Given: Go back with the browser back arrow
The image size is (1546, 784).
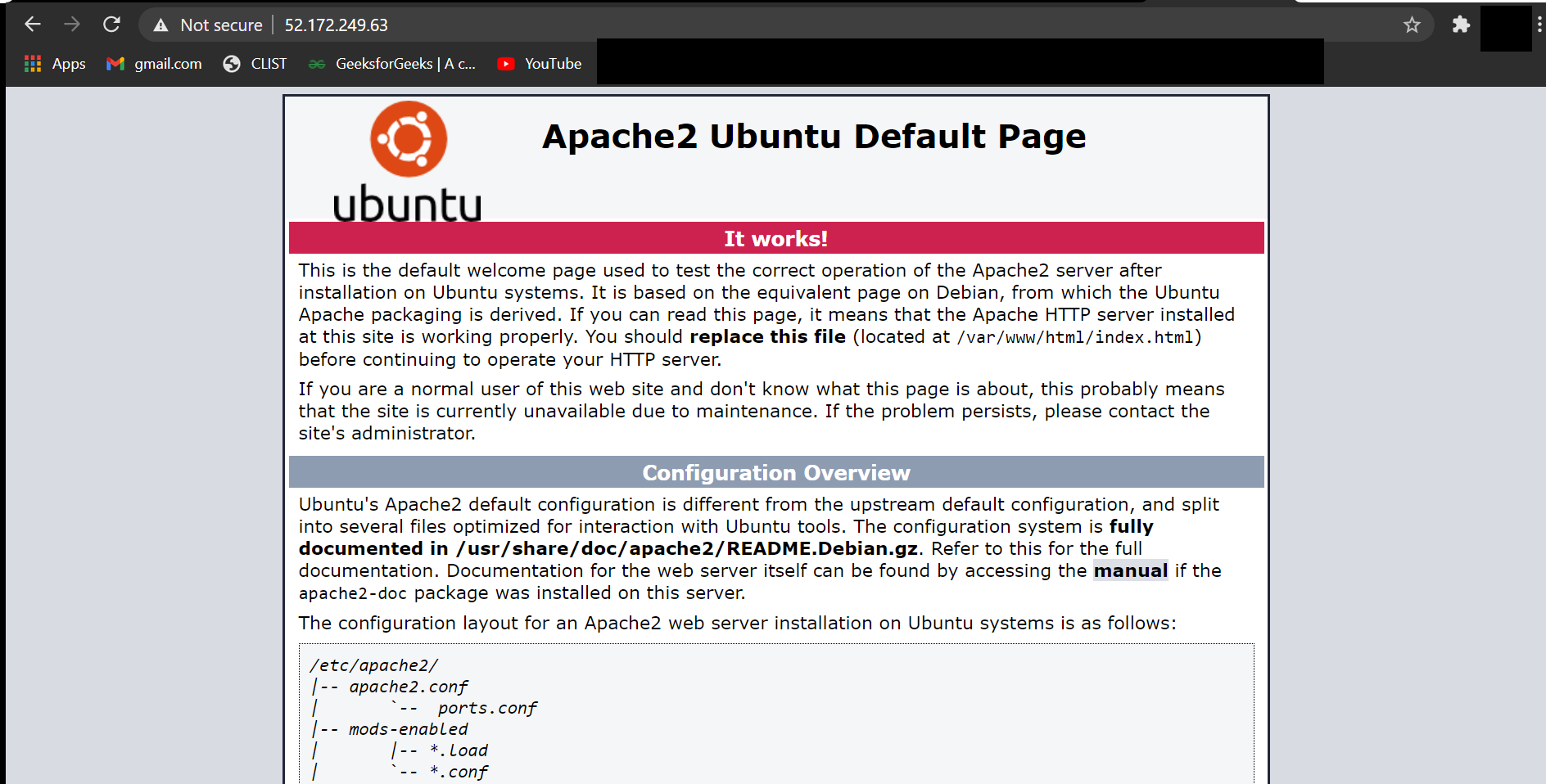Looking at the screenshot, I should tap(33, 25).
